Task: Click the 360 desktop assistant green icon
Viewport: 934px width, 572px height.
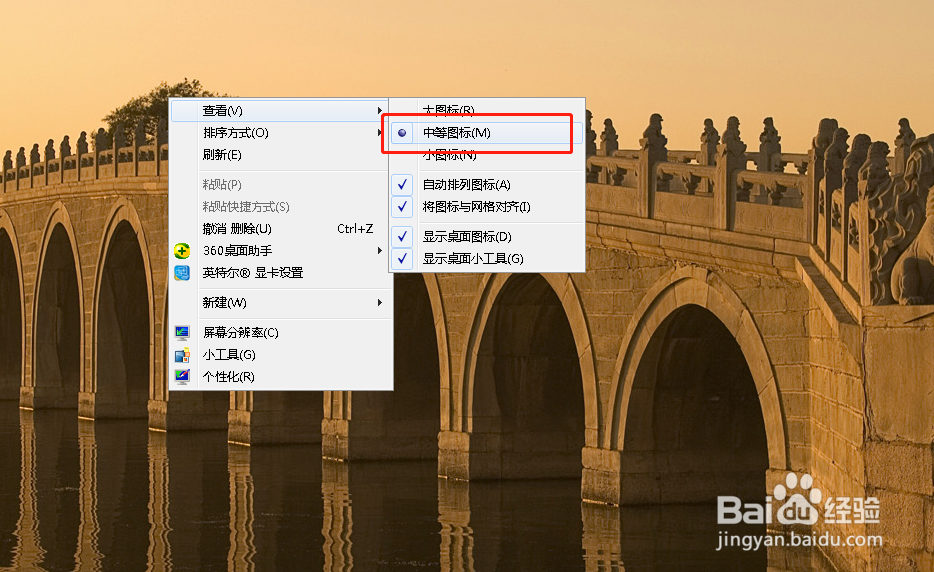Action: click(x=182, y=251)
